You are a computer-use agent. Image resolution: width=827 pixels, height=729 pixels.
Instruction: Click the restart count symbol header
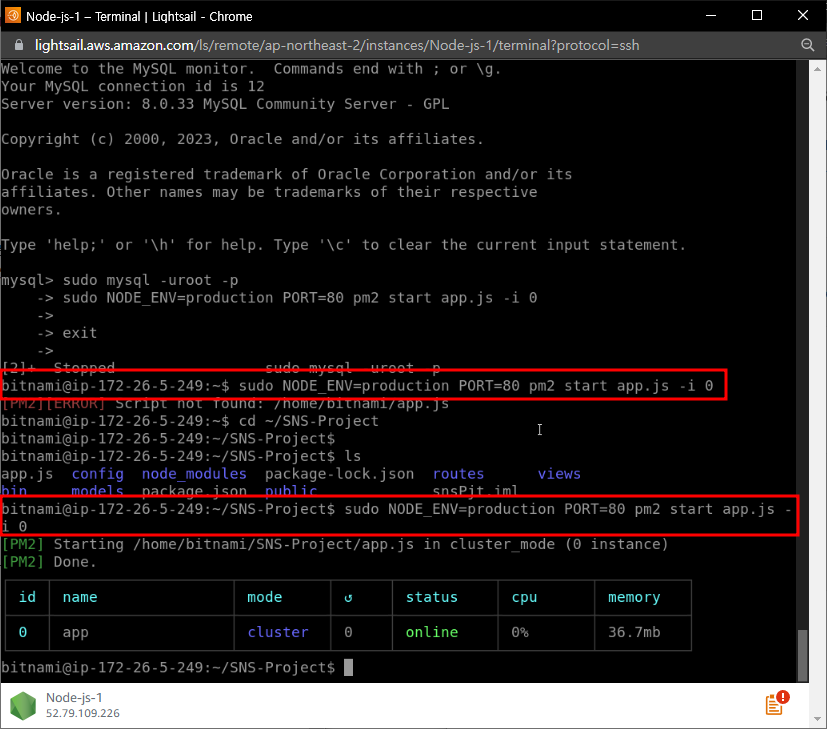(x=348, y=597)
